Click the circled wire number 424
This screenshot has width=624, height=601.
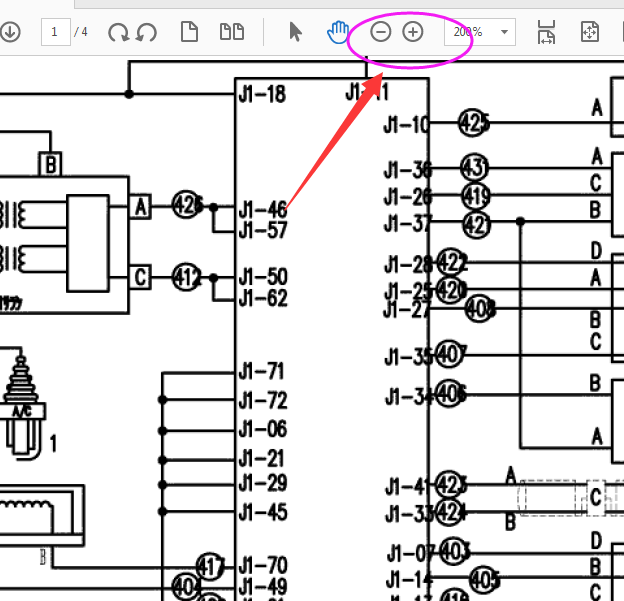click(450, 512)
